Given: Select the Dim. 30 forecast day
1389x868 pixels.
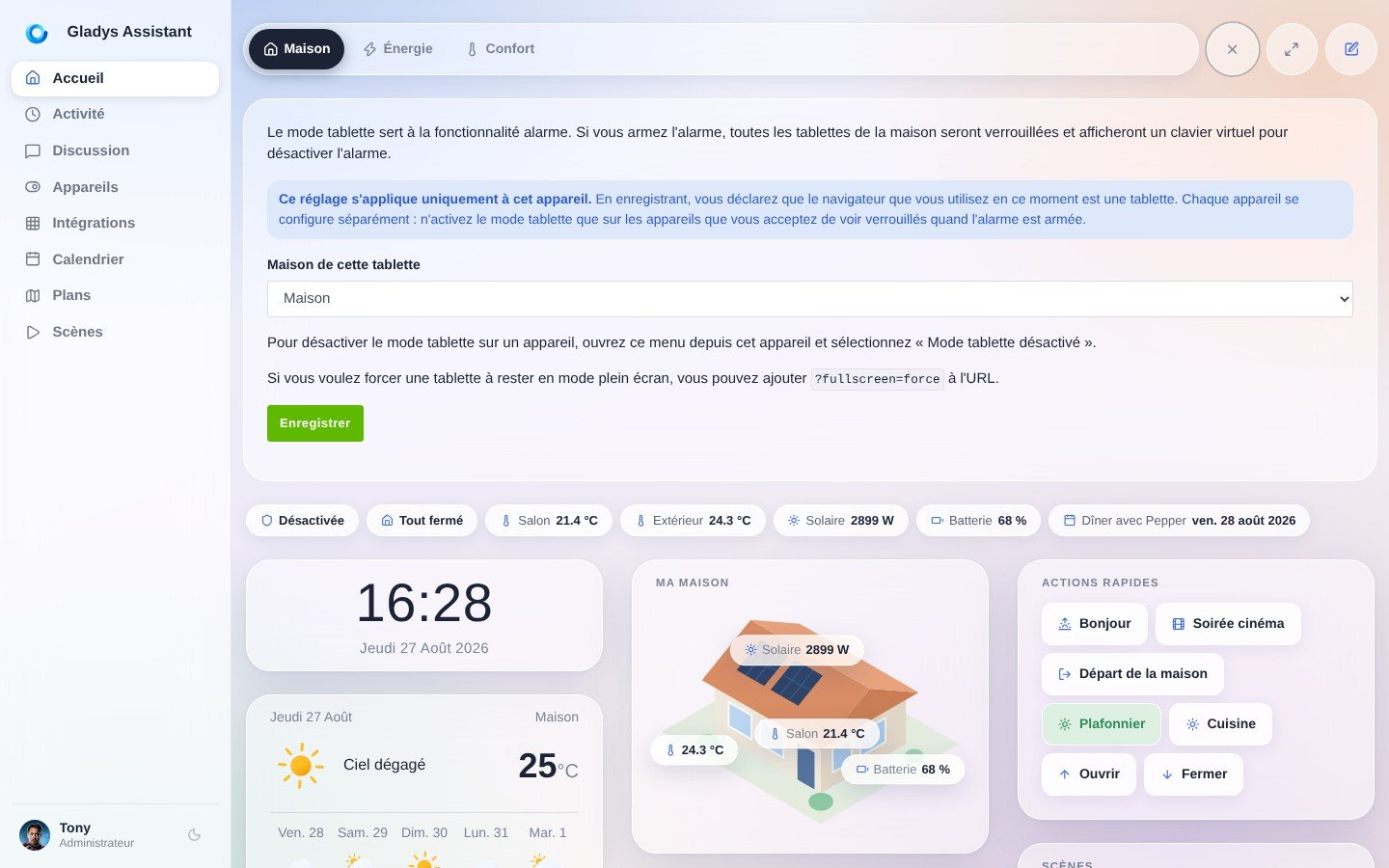Looking at the screenshot, I should point(424,833).
